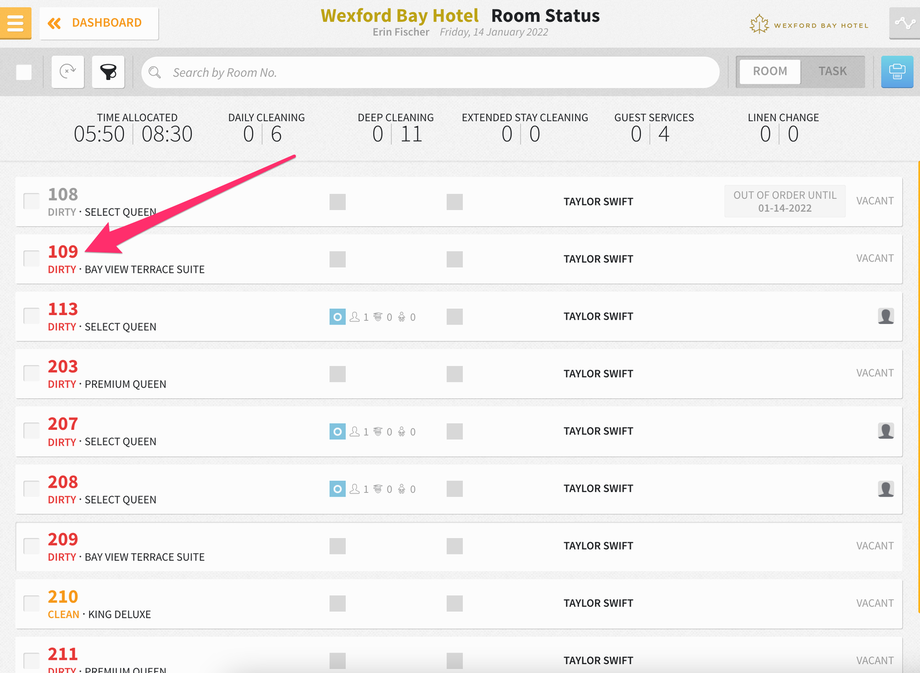Open room number 108
This screenshot has width=920, height=673.
[63, 194]
